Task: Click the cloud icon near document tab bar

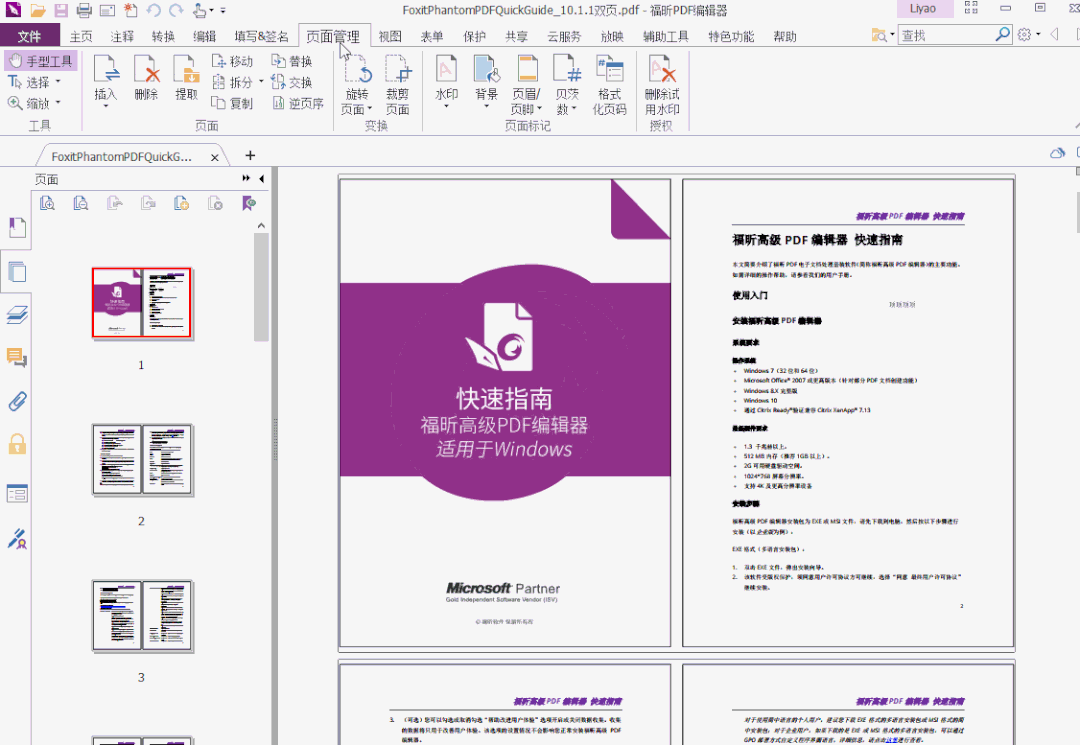Action: tap(1057, 153)
